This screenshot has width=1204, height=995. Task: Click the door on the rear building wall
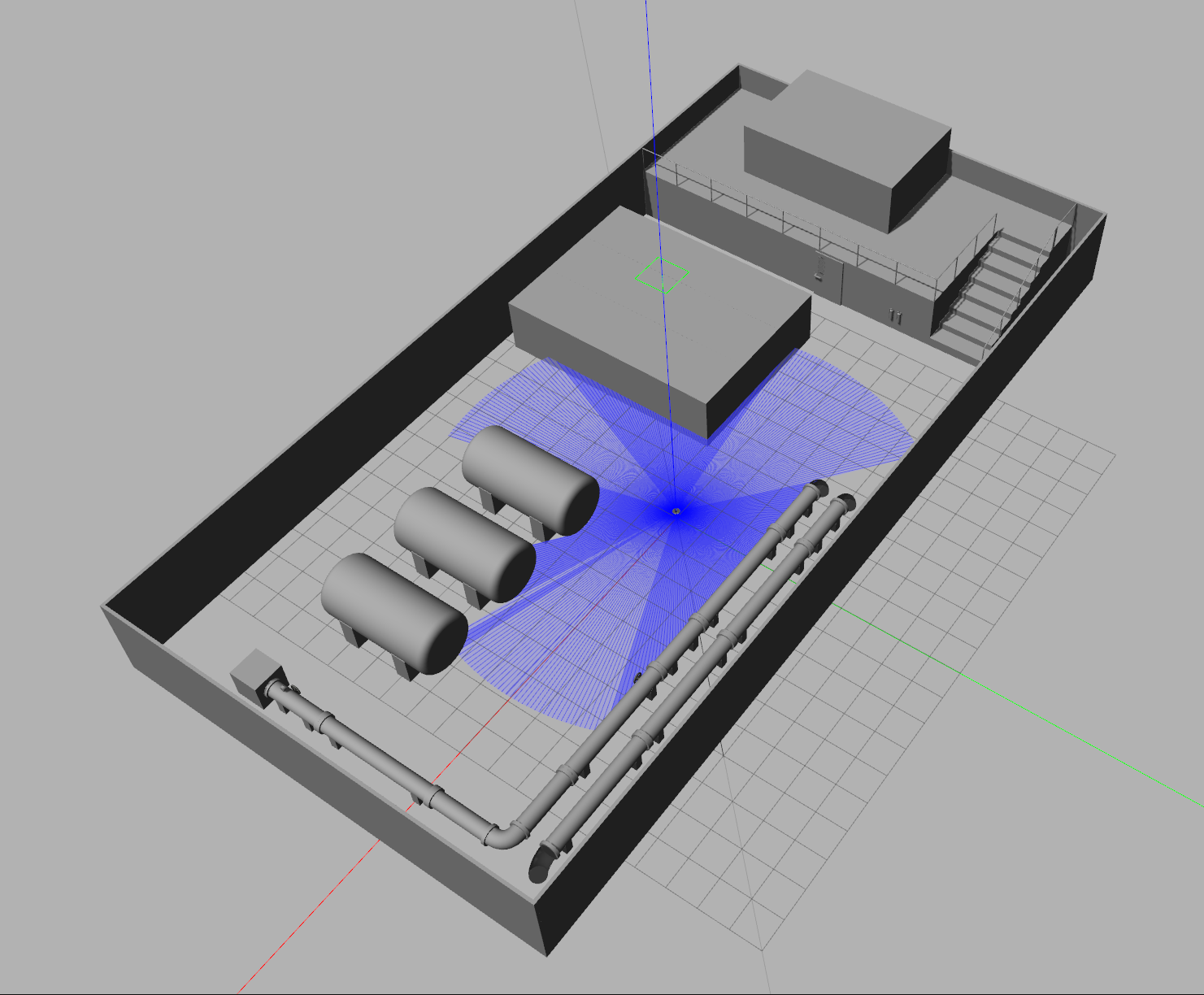[829, 277]
